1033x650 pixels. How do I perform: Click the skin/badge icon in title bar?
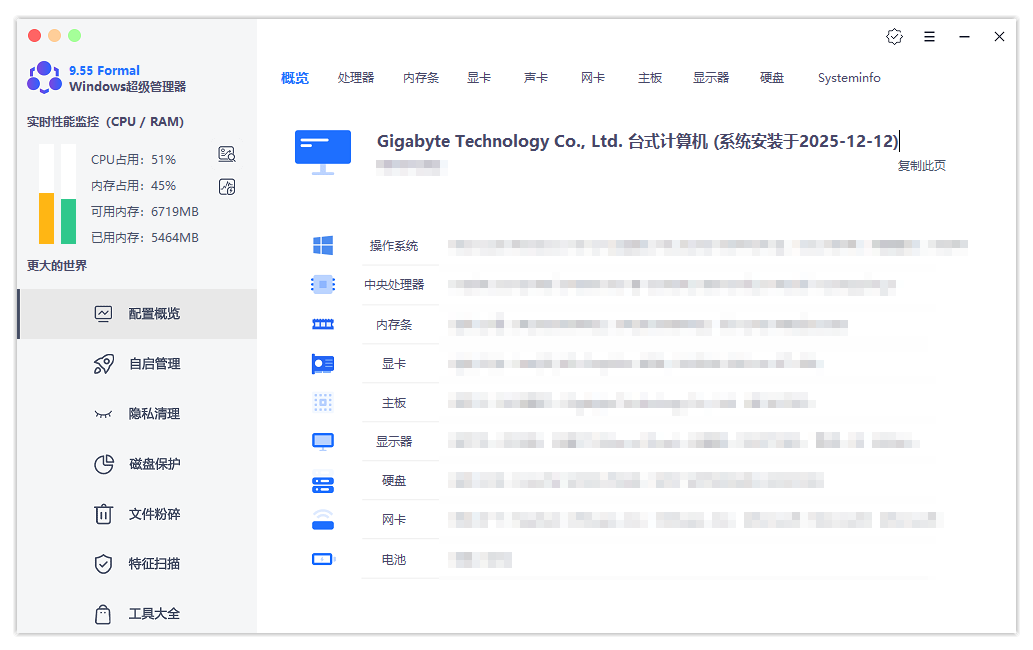(x=894, y=37)
